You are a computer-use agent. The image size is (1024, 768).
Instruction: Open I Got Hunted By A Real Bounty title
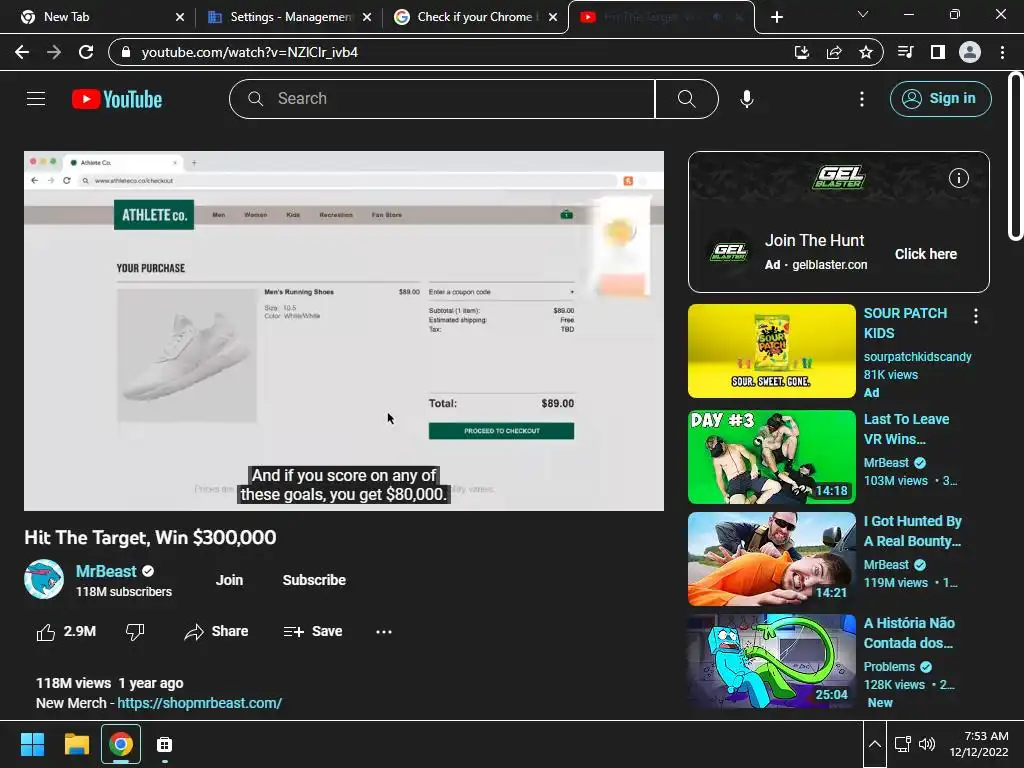pos(912,531)
